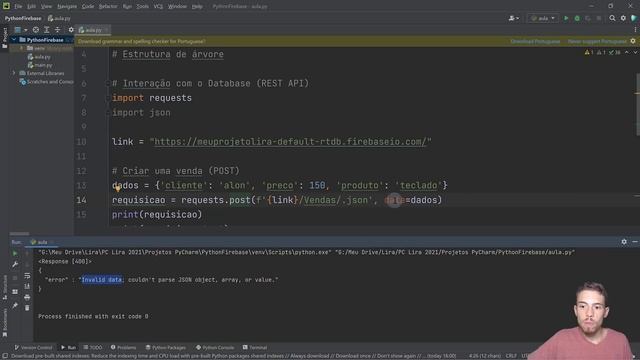Image resolution: width=640 pixels, height=360 pixels.
Task: Open the Edit menu
Action: 31,7
